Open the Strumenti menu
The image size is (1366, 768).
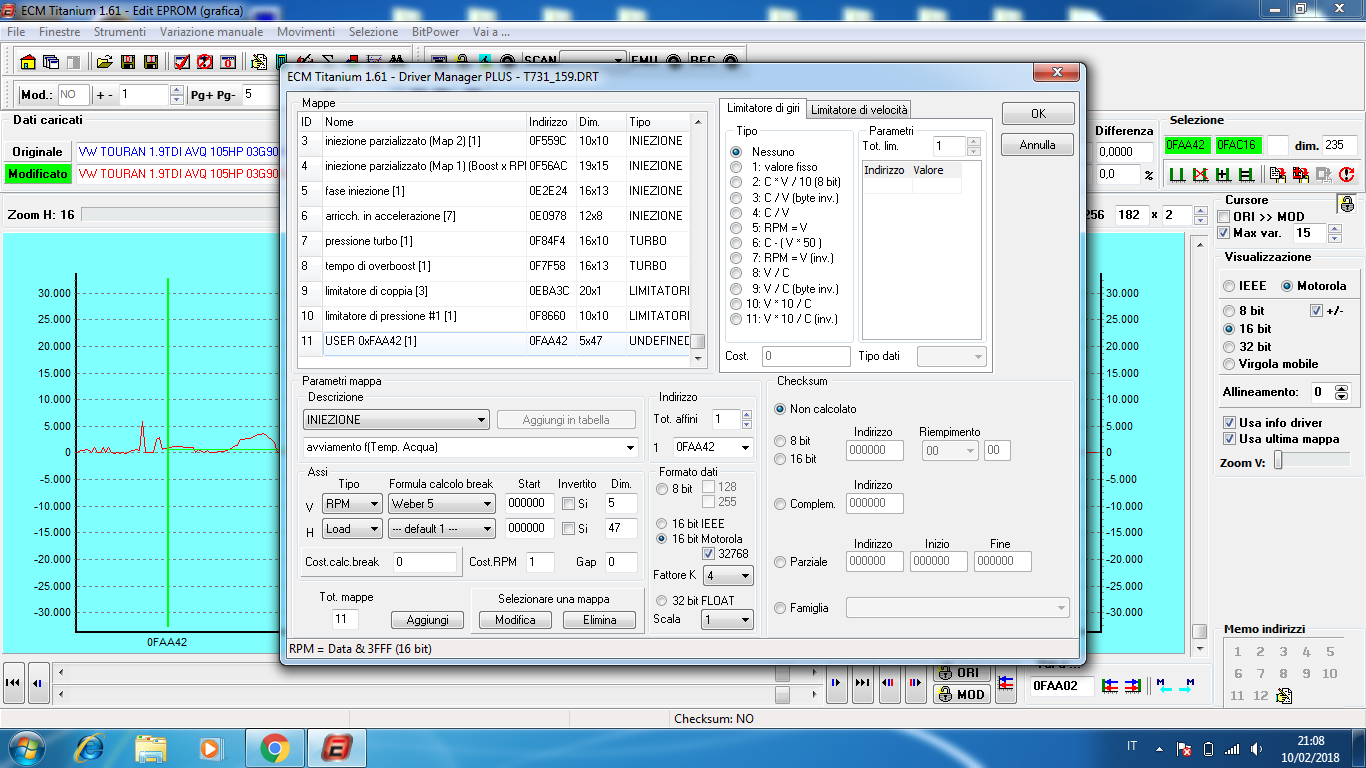point(120,32)
